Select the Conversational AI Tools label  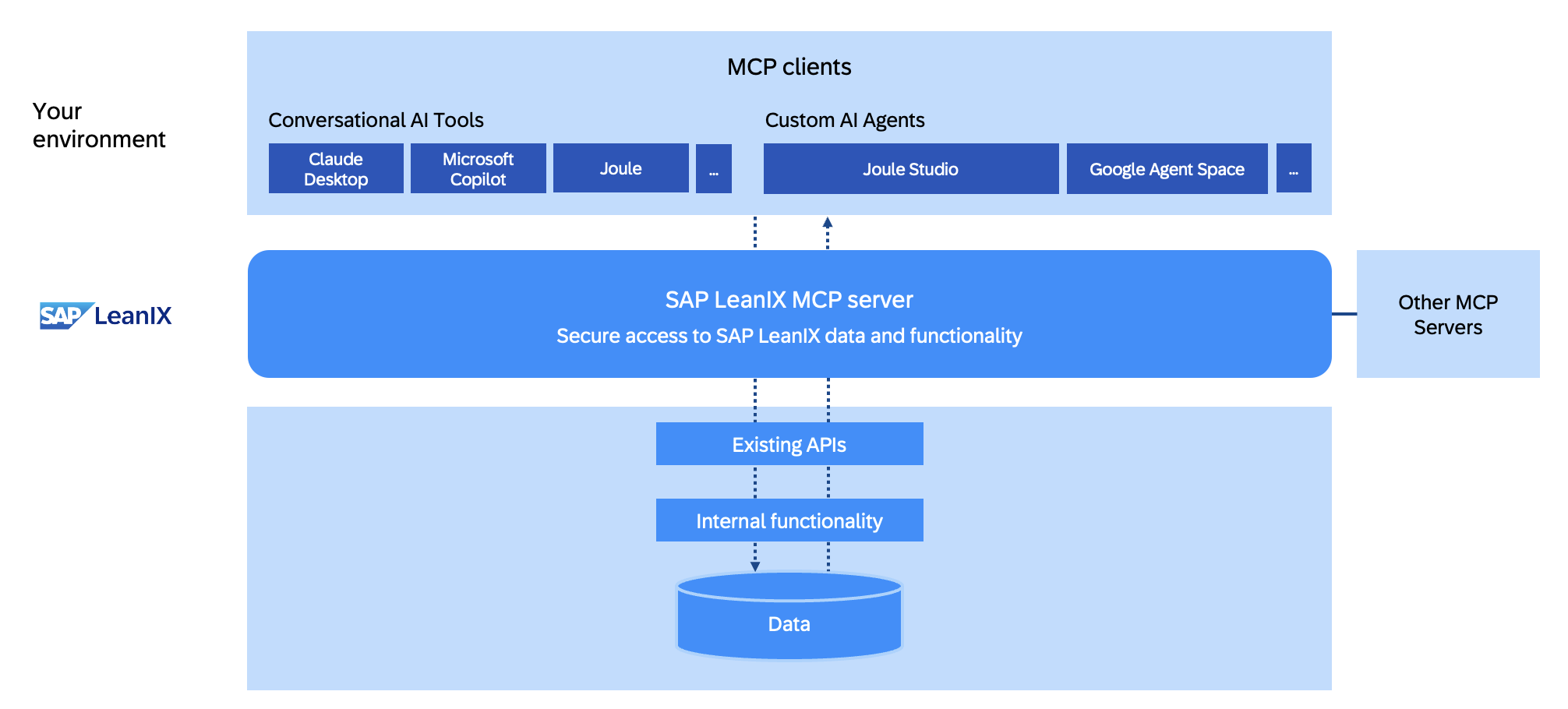[x=376, y=120]
